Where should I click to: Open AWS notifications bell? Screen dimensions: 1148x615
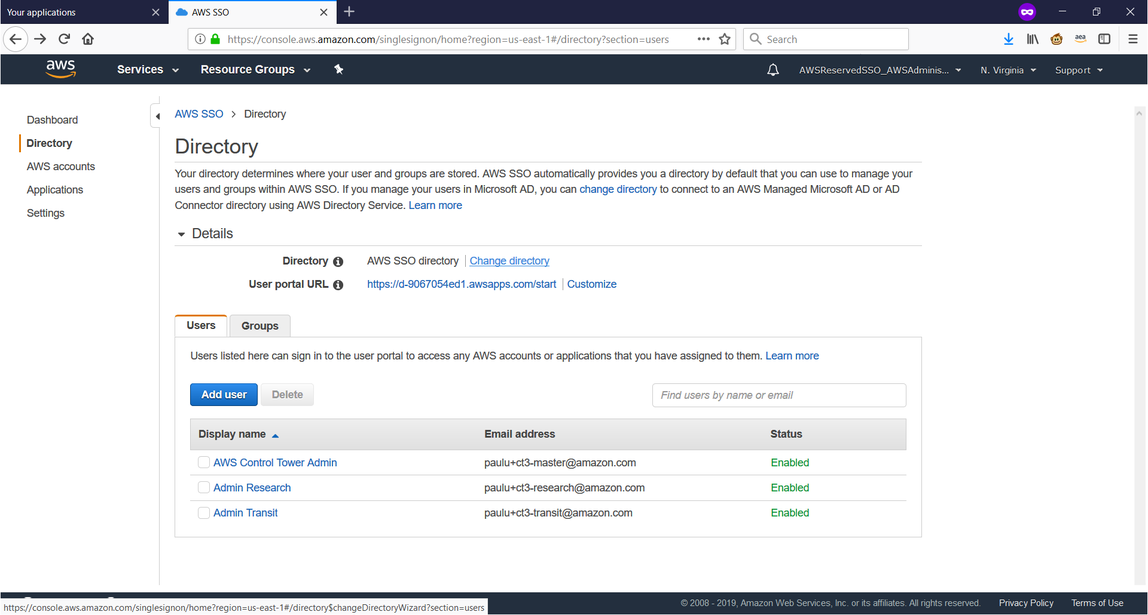(x=772, y=70)
